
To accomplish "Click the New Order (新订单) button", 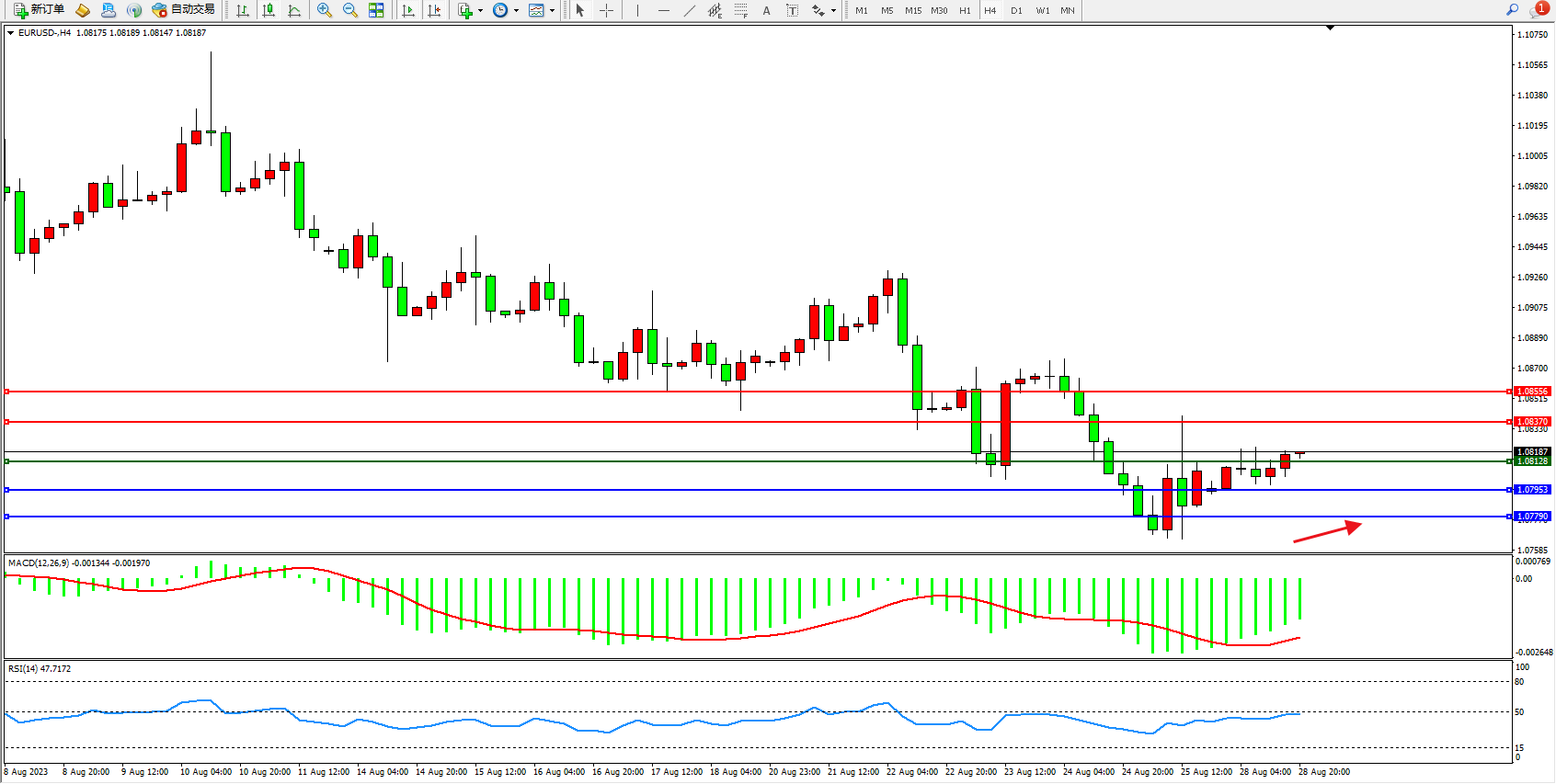I will 39,10.
